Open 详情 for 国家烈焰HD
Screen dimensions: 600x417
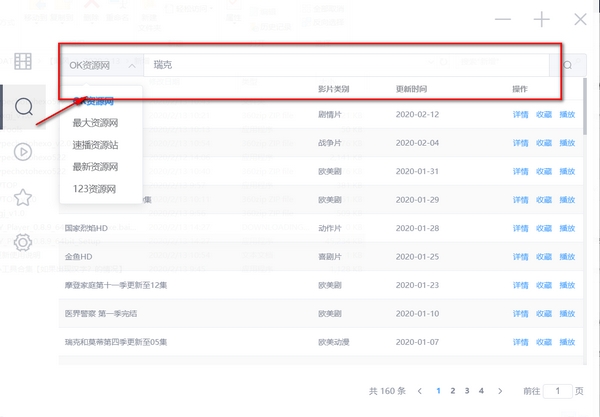pos(520,228)
